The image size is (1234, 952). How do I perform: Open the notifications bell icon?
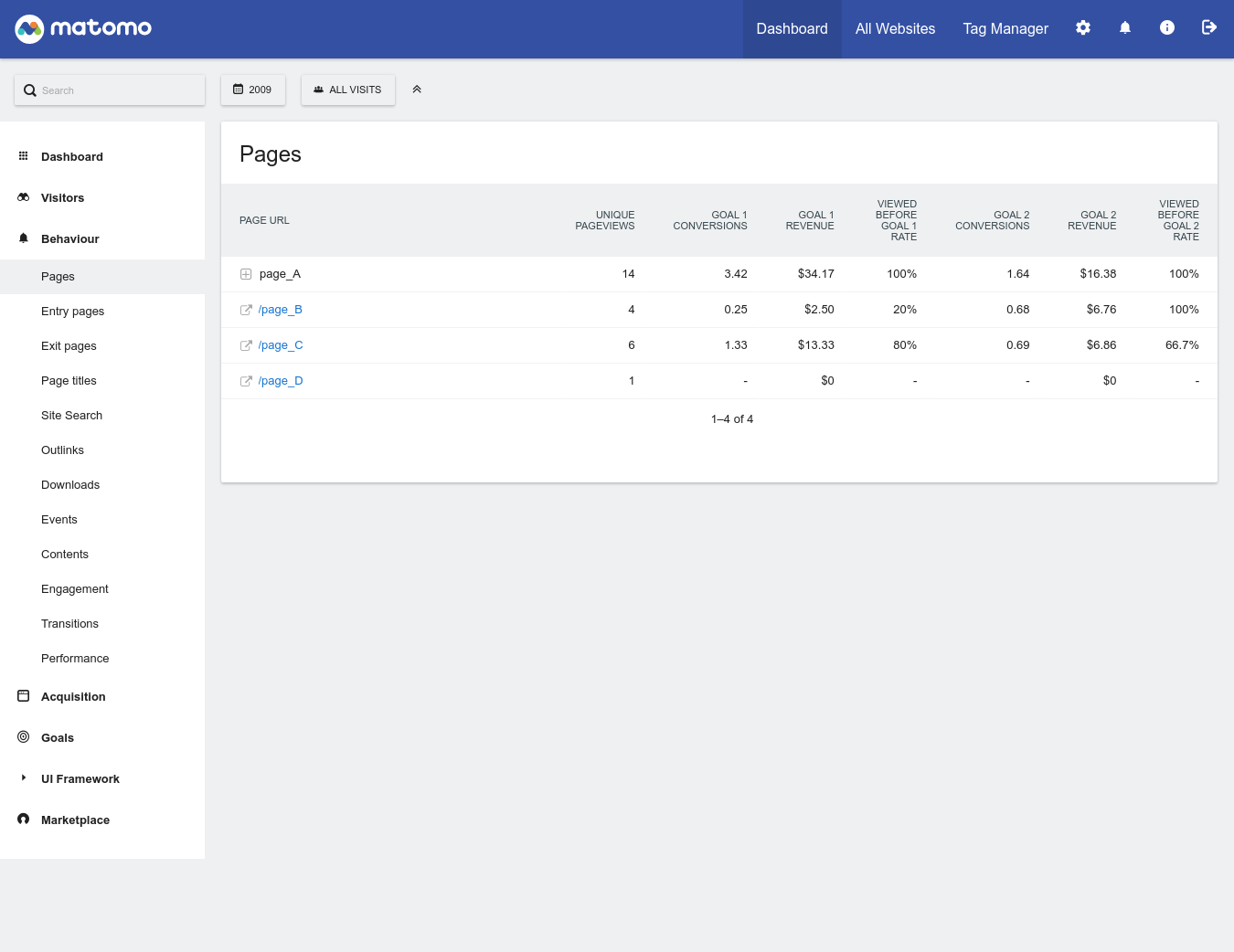pyautogui.click(x=1125, y=28)
